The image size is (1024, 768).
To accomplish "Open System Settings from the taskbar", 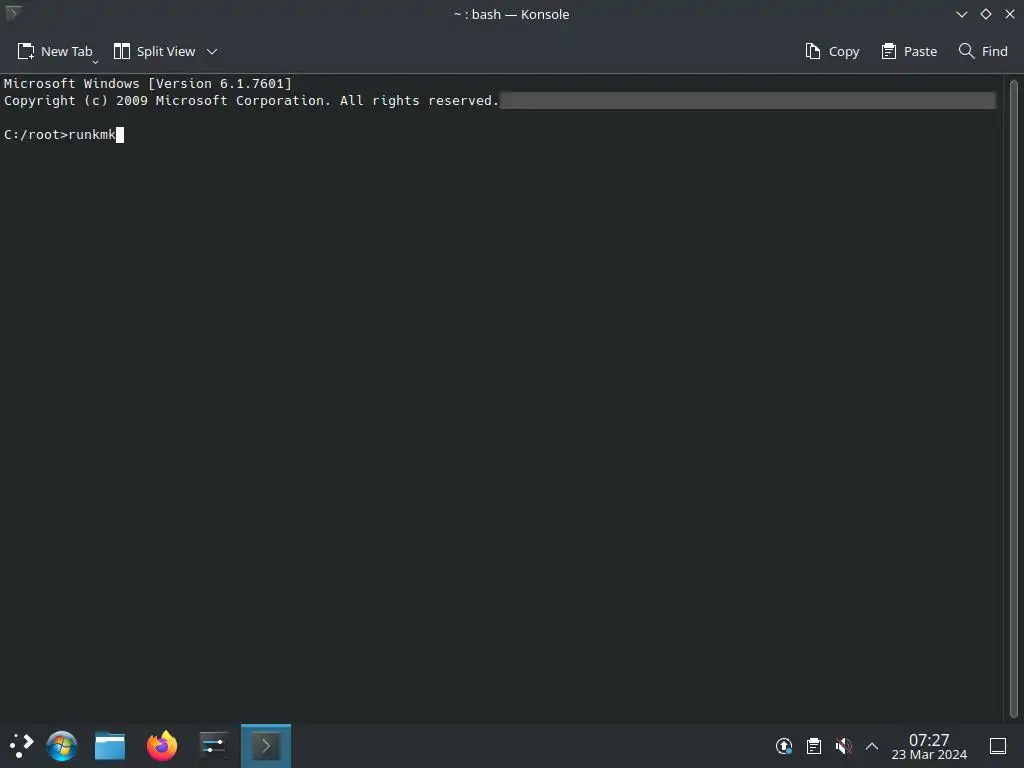I will coord(213,746).
